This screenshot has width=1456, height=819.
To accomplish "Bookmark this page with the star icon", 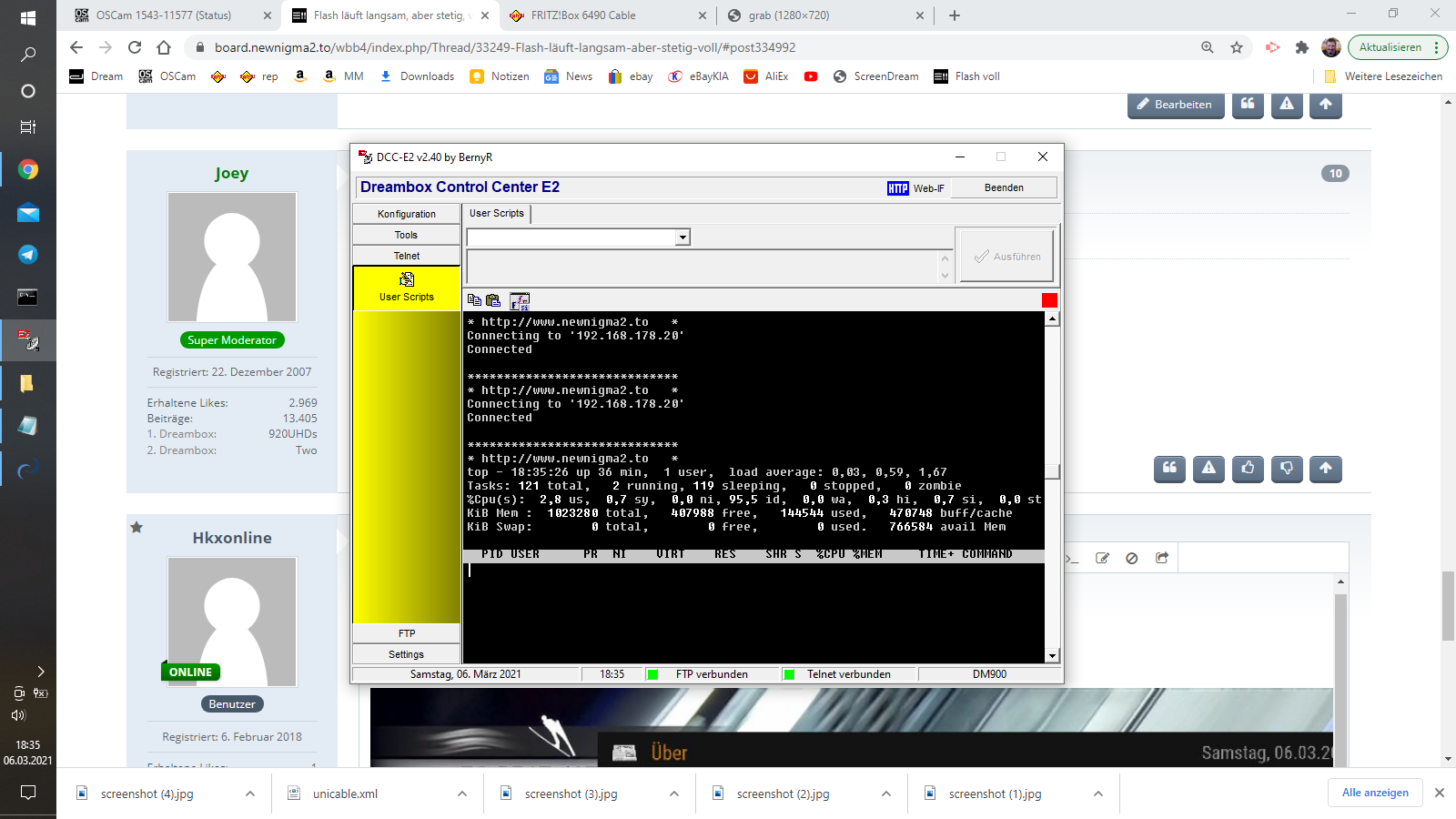I will (x=1237, y=47).
